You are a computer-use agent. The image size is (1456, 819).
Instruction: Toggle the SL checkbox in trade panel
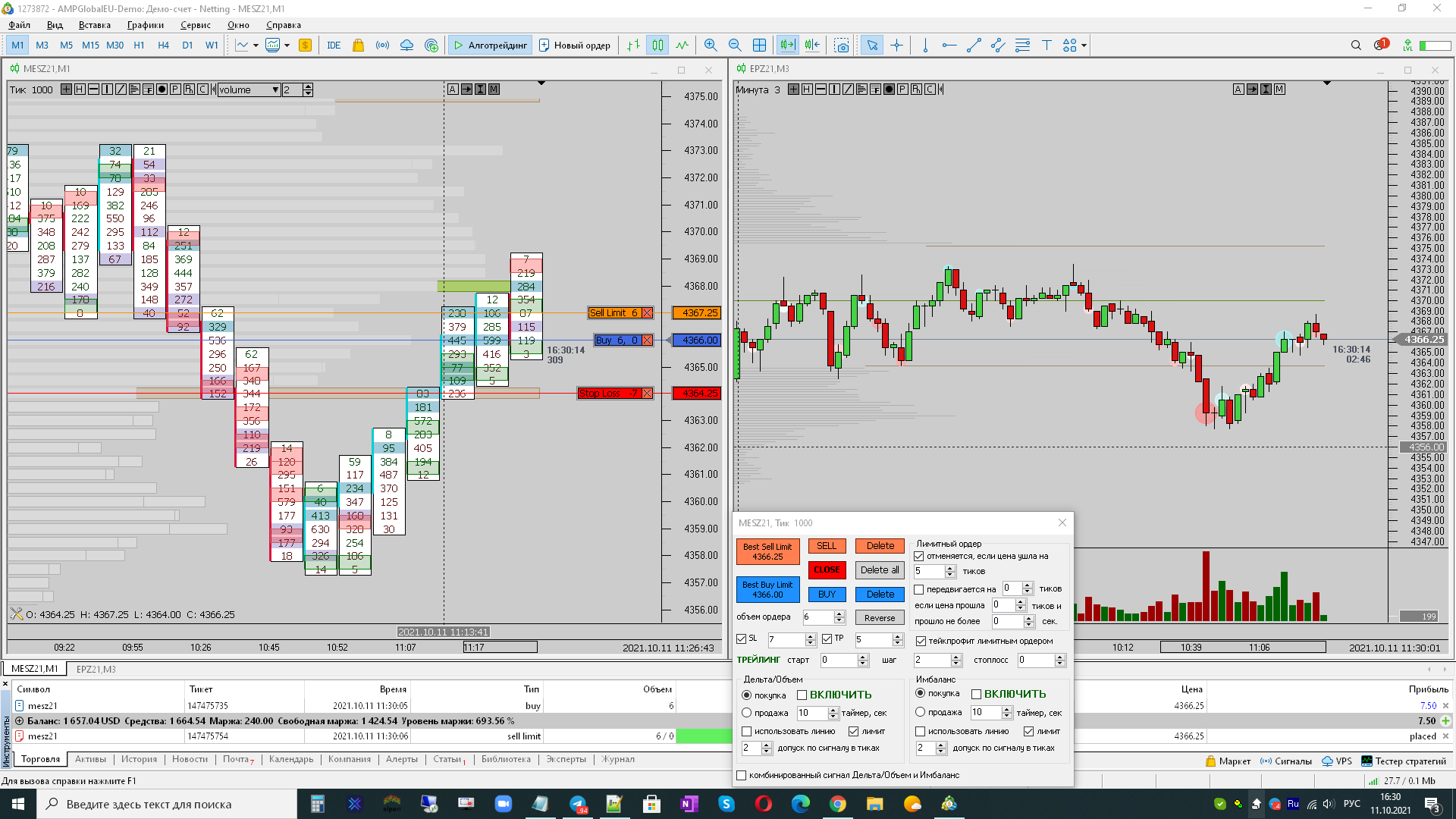742,639
